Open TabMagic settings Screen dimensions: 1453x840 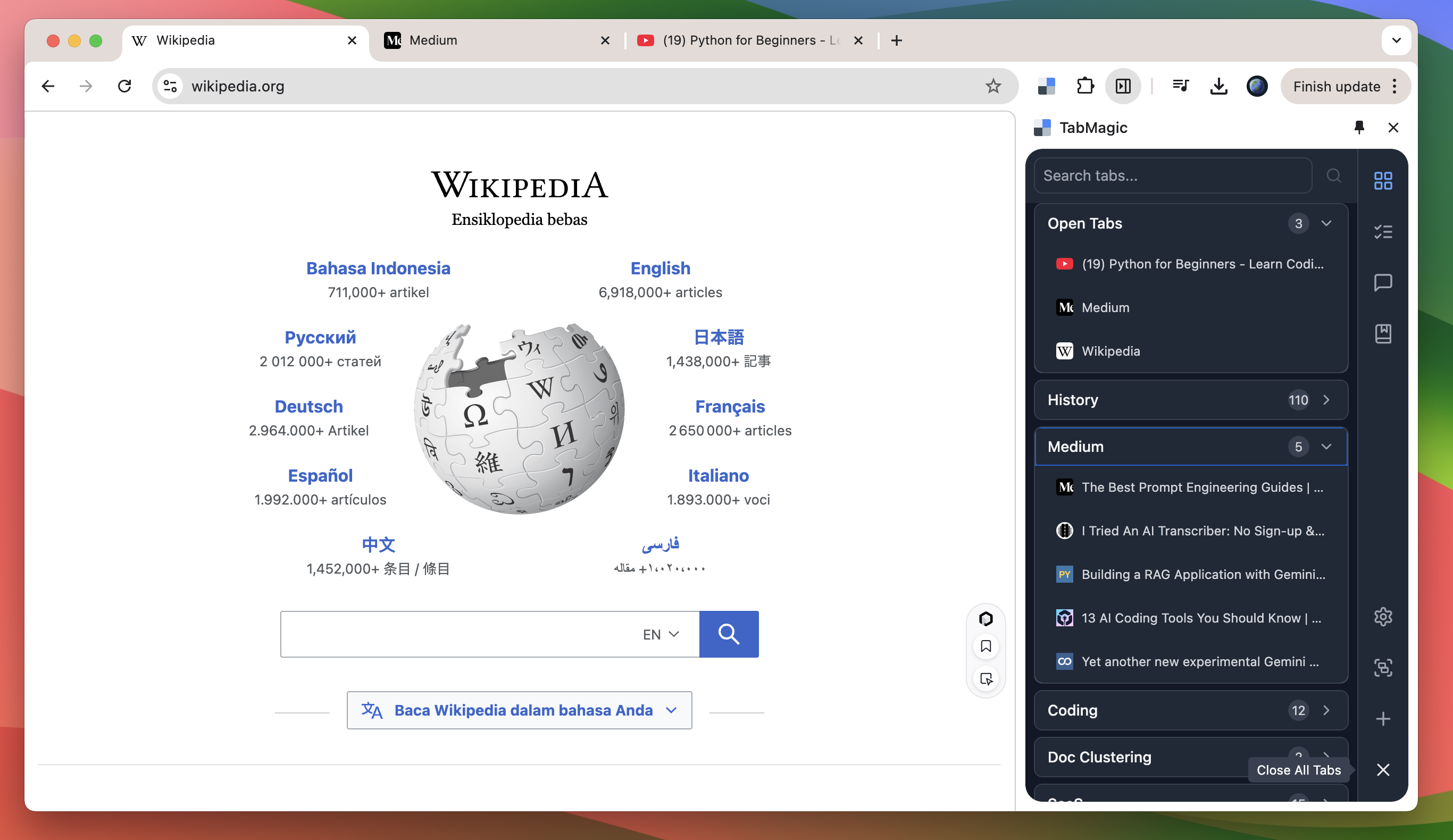[x=1383, y=617]
